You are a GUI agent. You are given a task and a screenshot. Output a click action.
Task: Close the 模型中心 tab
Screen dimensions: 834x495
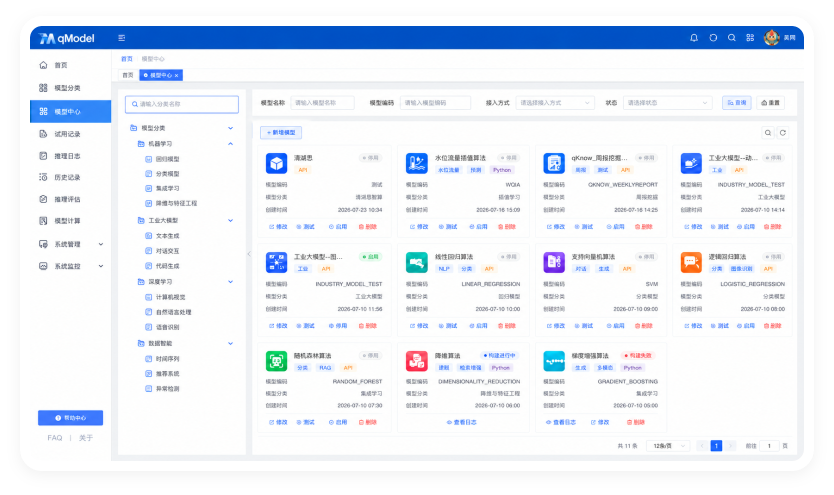point(177,75)
